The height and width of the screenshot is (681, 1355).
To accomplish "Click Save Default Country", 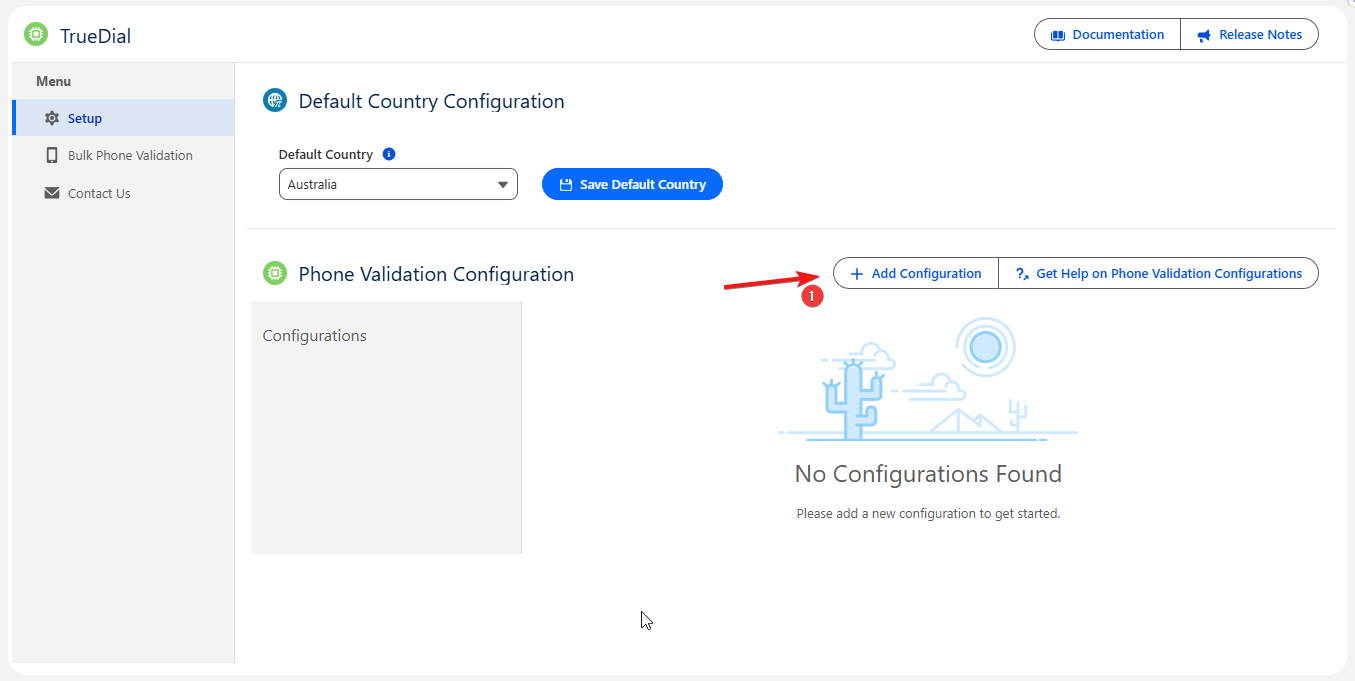I will pyautogui.click(x=632, y=184).
